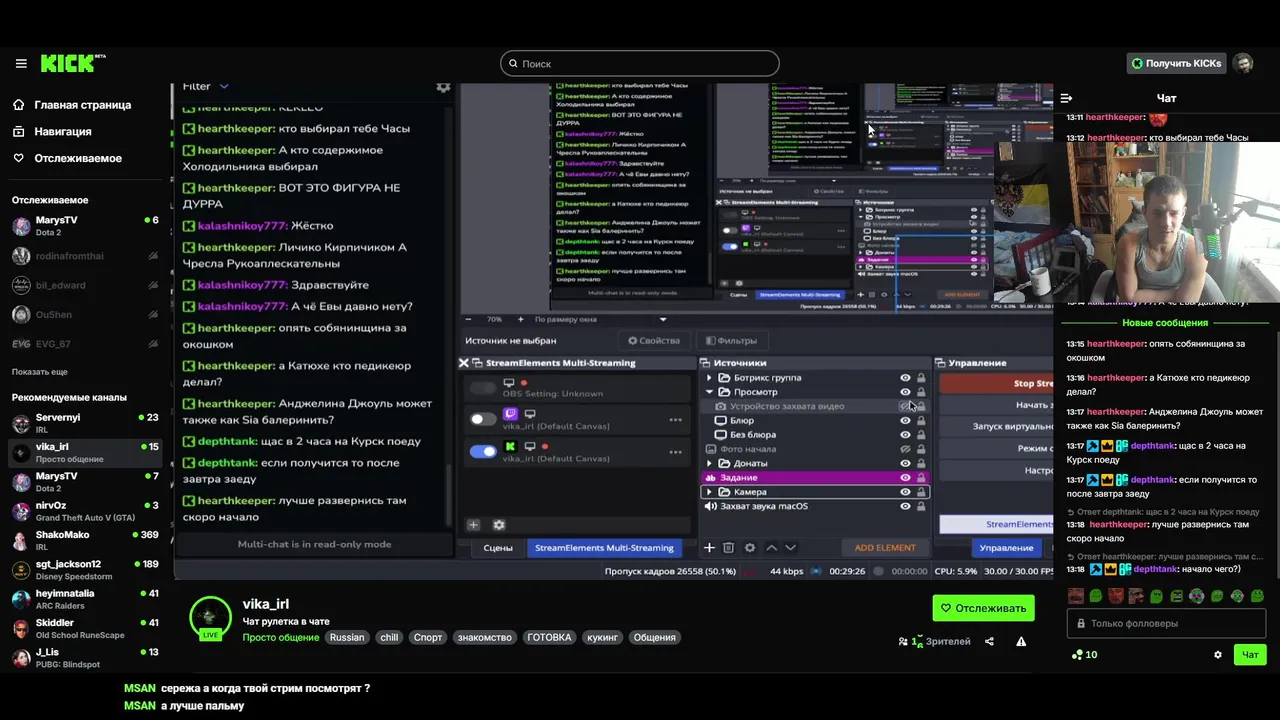Screen dimensions: 1280x720
Task: Select the Управление tab in OBS
Action: tap(1006, 548)
